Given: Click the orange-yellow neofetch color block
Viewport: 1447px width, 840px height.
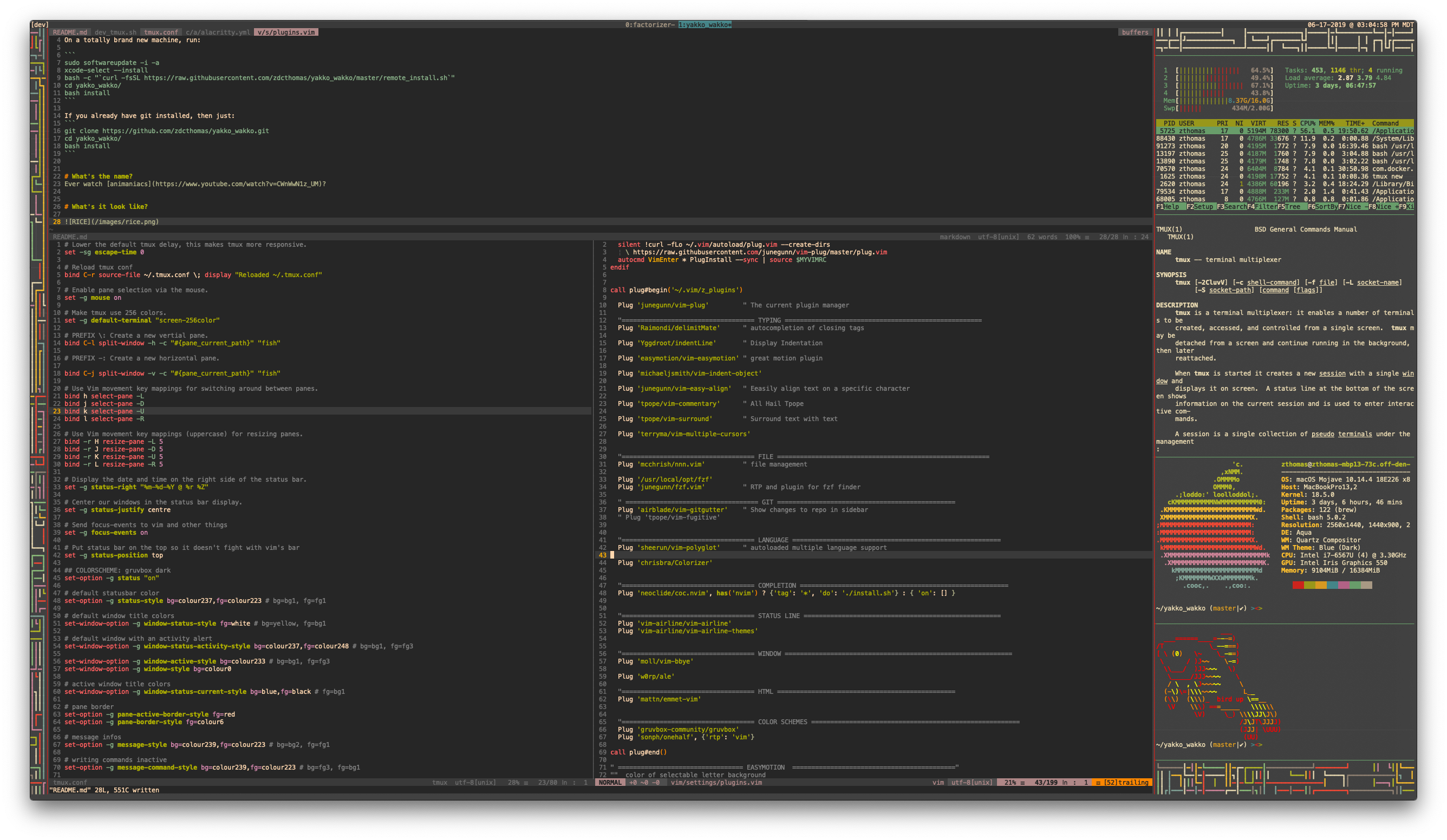Looking at the screenshot, I should coord(1321,585).
